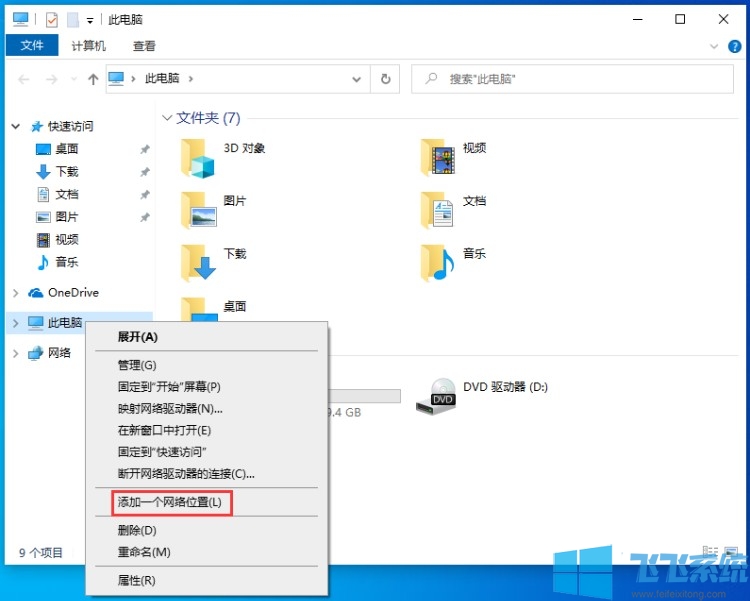
Task: Collapse the 文件夹 (7) group header
Action: (x=167, y=118)
